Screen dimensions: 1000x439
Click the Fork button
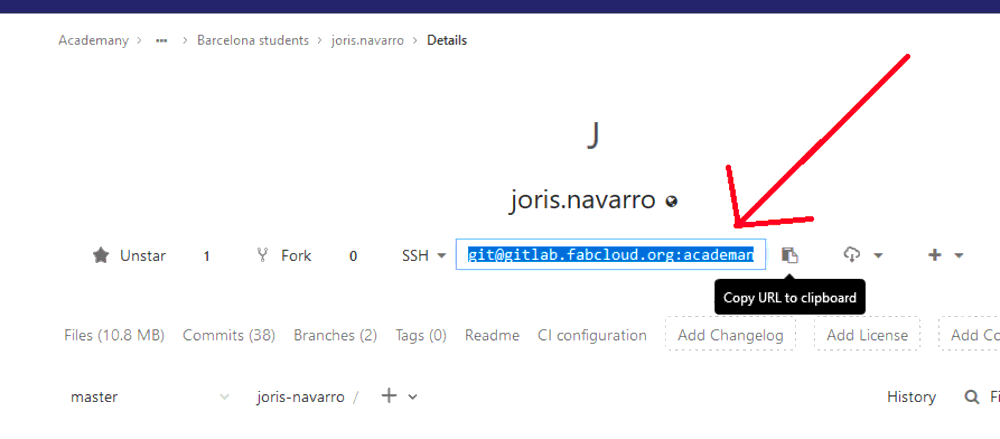[x=283, y=256]
